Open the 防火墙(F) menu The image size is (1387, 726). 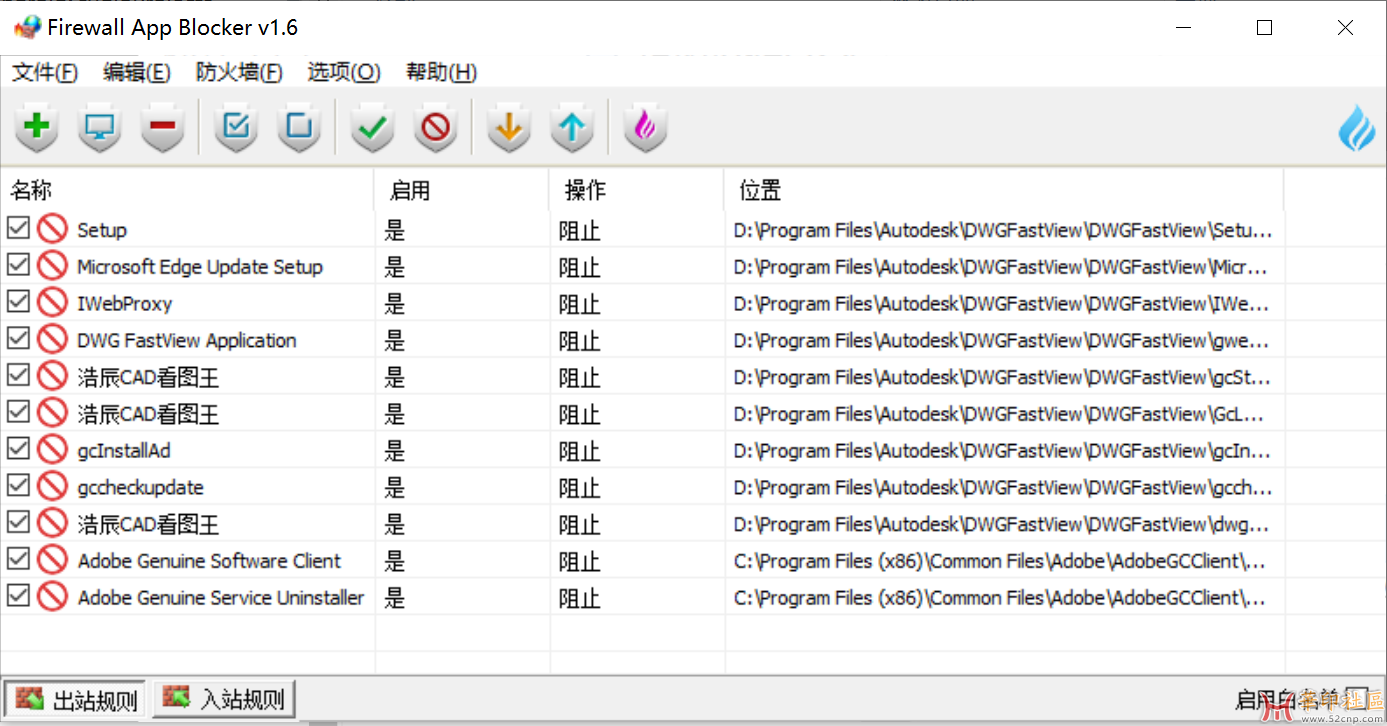point(239,72)
